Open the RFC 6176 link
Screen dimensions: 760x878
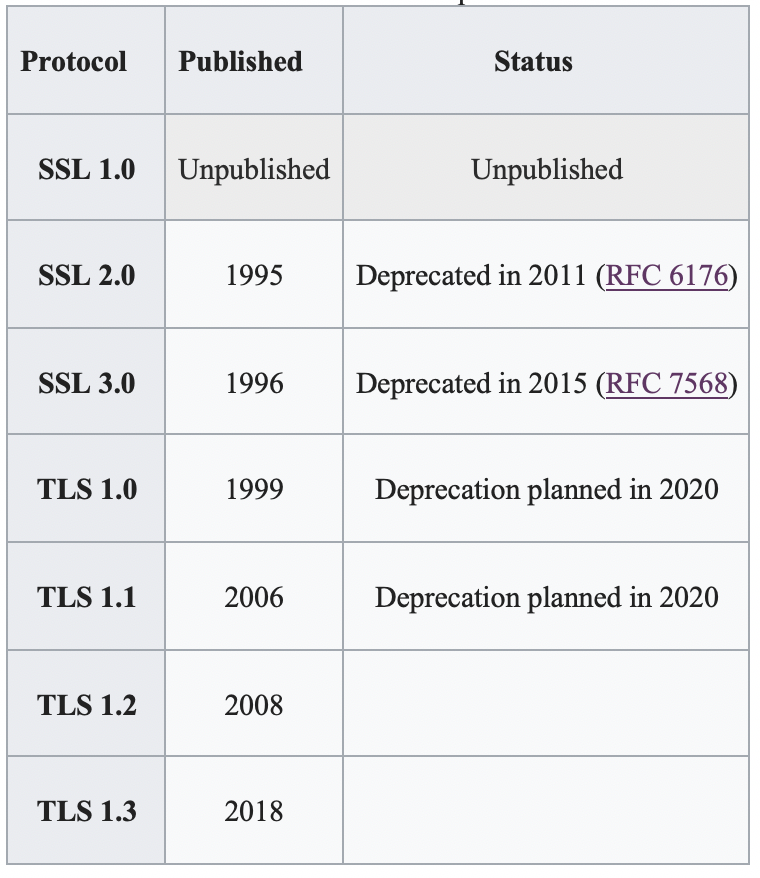[x=666, y=275]
